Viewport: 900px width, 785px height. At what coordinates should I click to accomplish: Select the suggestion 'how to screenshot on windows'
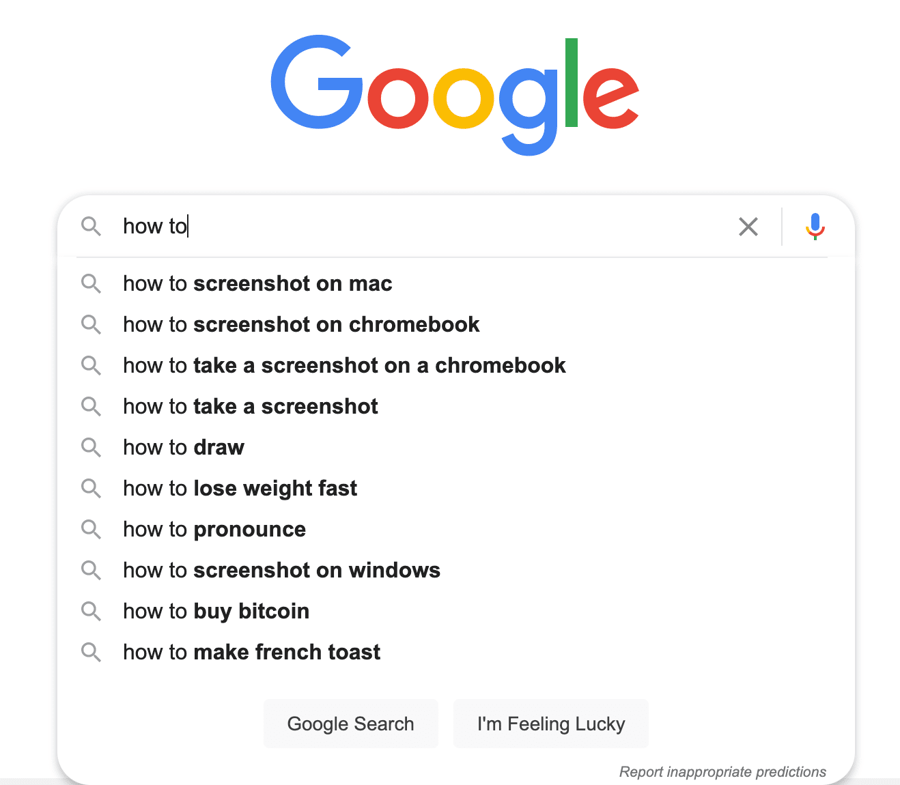pos(281,570)
